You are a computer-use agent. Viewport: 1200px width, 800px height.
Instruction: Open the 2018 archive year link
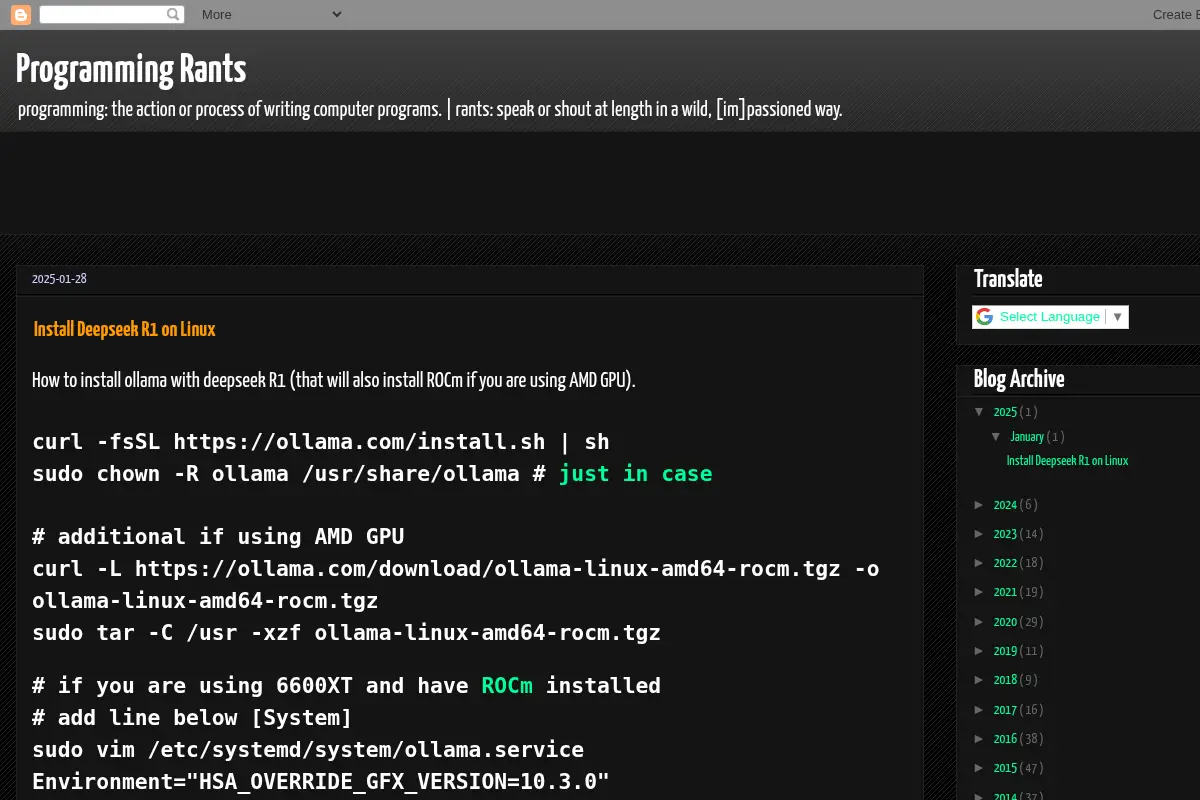point(1005,680)
